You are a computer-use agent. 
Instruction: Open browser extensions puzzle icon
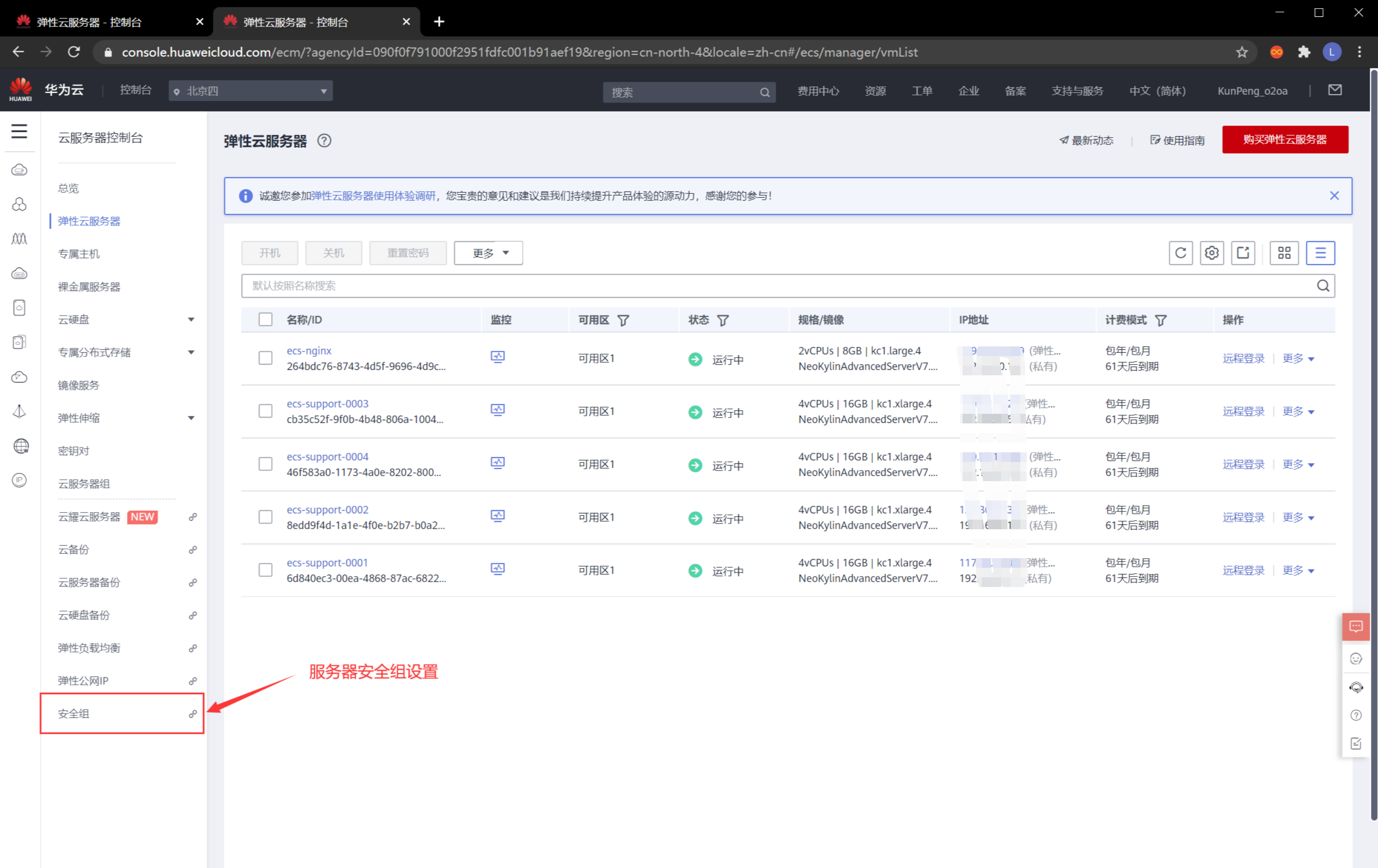(x=1303, y=52)
